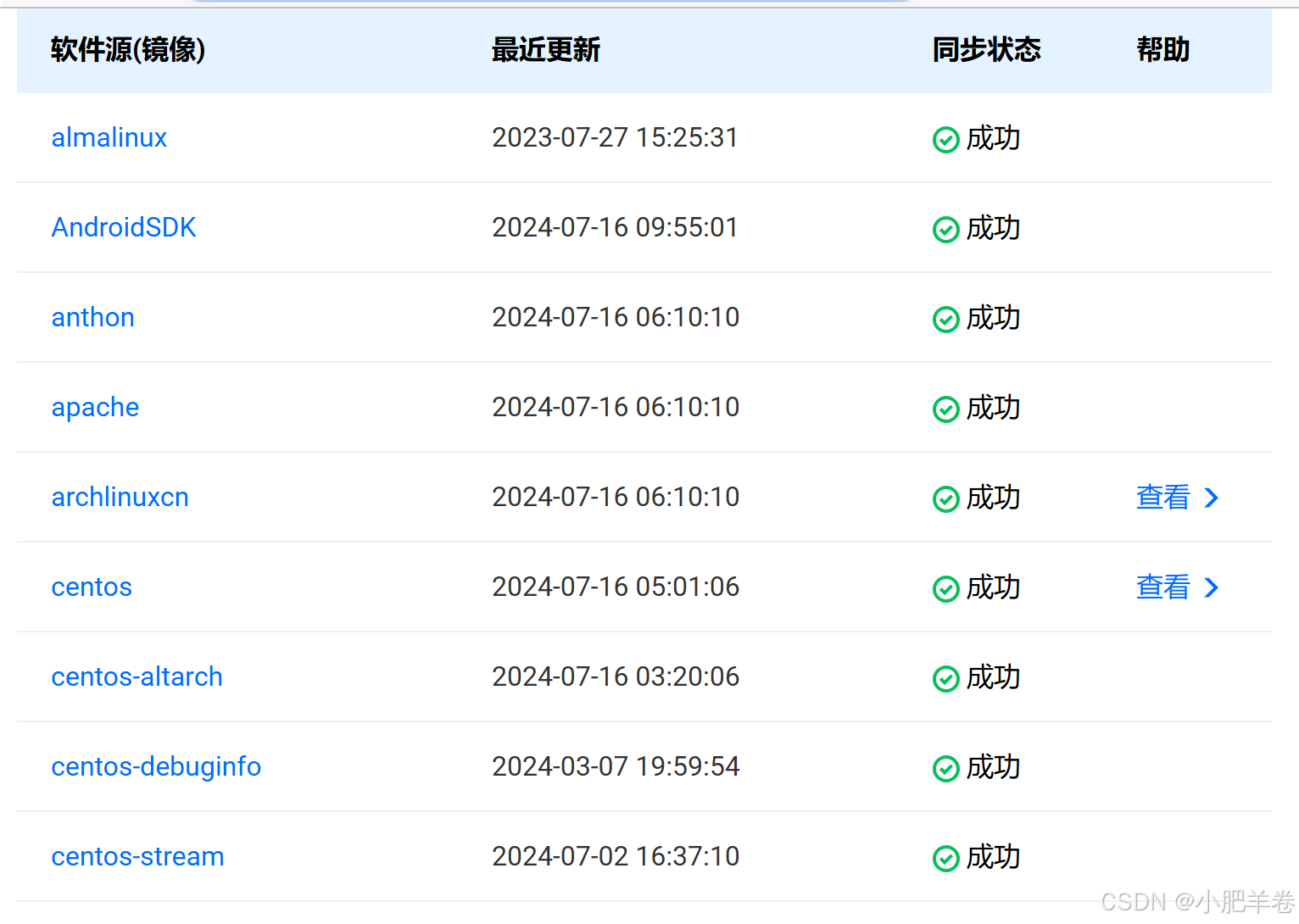Expand the arrow next to centos help

[1213, 587]
